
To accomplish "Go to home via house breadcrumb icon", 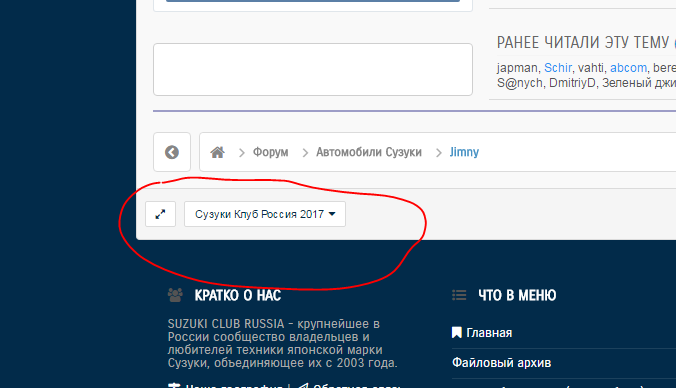I will click(217, 152).
